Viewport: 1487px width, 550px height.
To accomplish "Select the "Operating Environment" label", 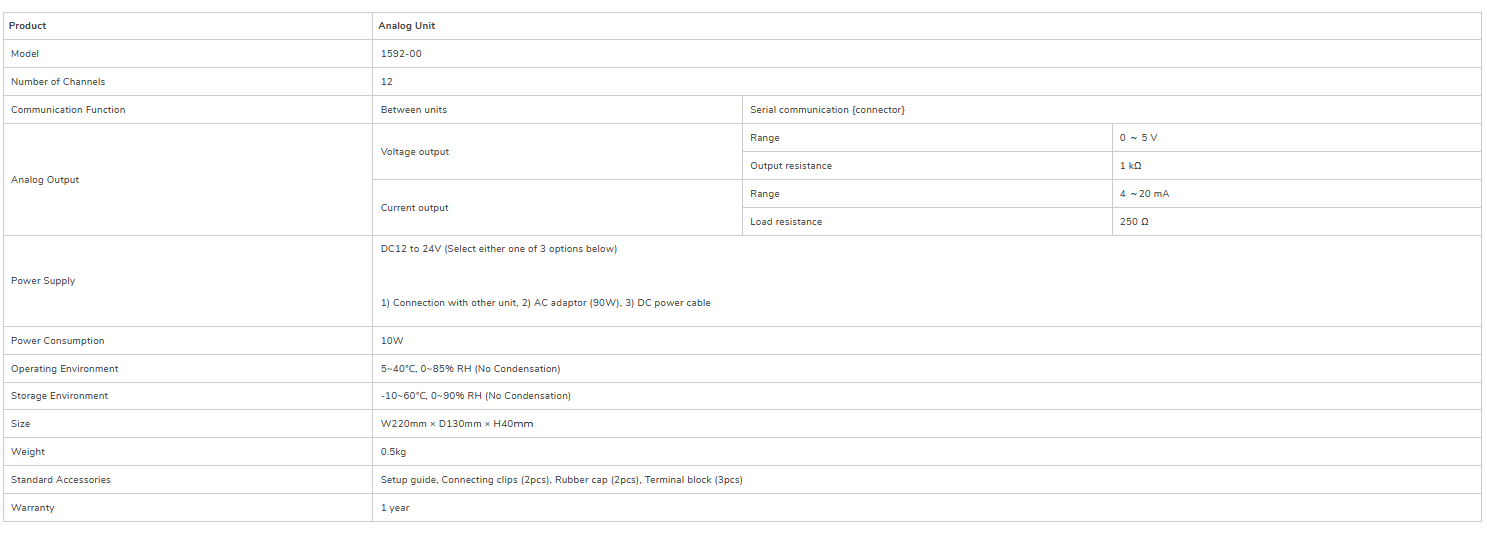I will pos(65,369).
